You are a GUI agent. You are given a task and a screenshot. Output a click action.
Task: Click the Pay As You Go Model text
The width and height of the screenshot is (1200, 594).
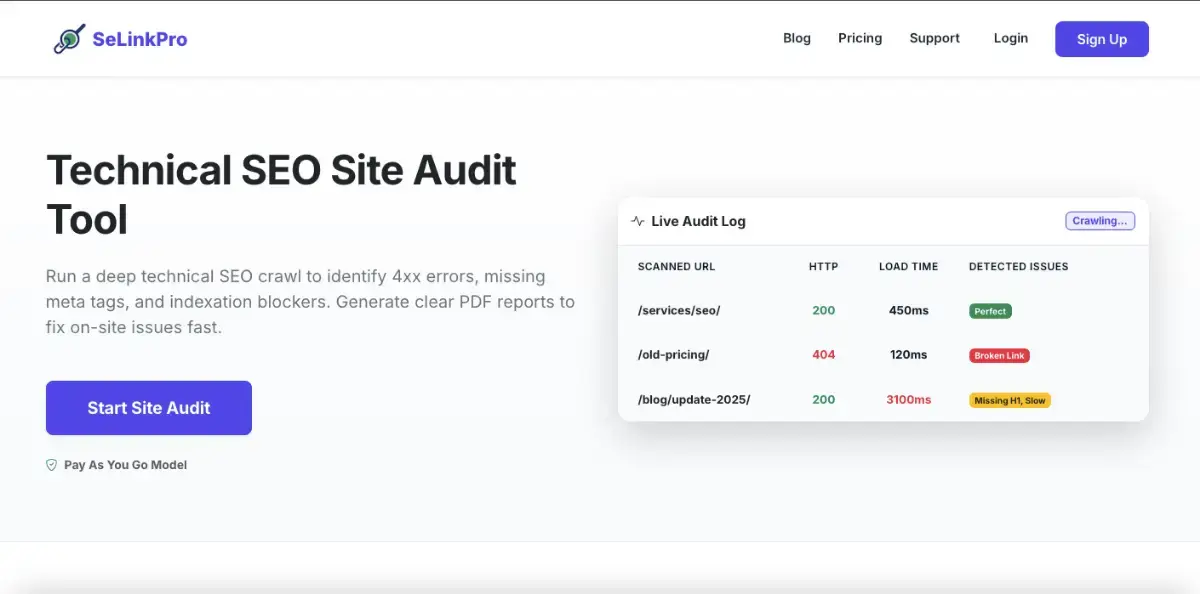tap(125, 465)
